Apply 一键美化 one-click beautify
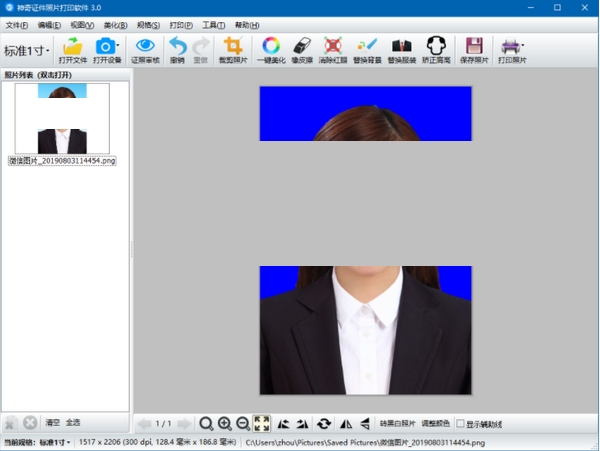This screenshot has width=600, height=451. click(271, 47)
